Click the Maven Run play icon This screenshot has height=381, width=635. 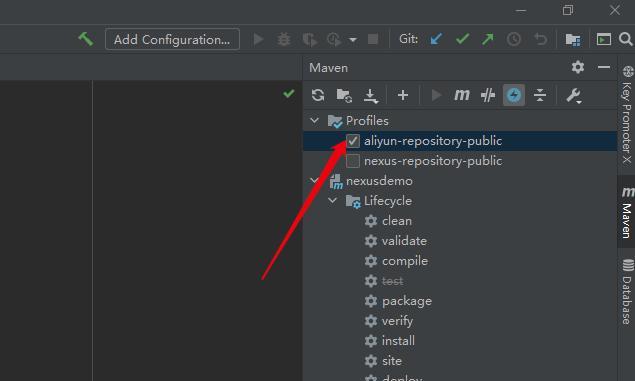436,95
